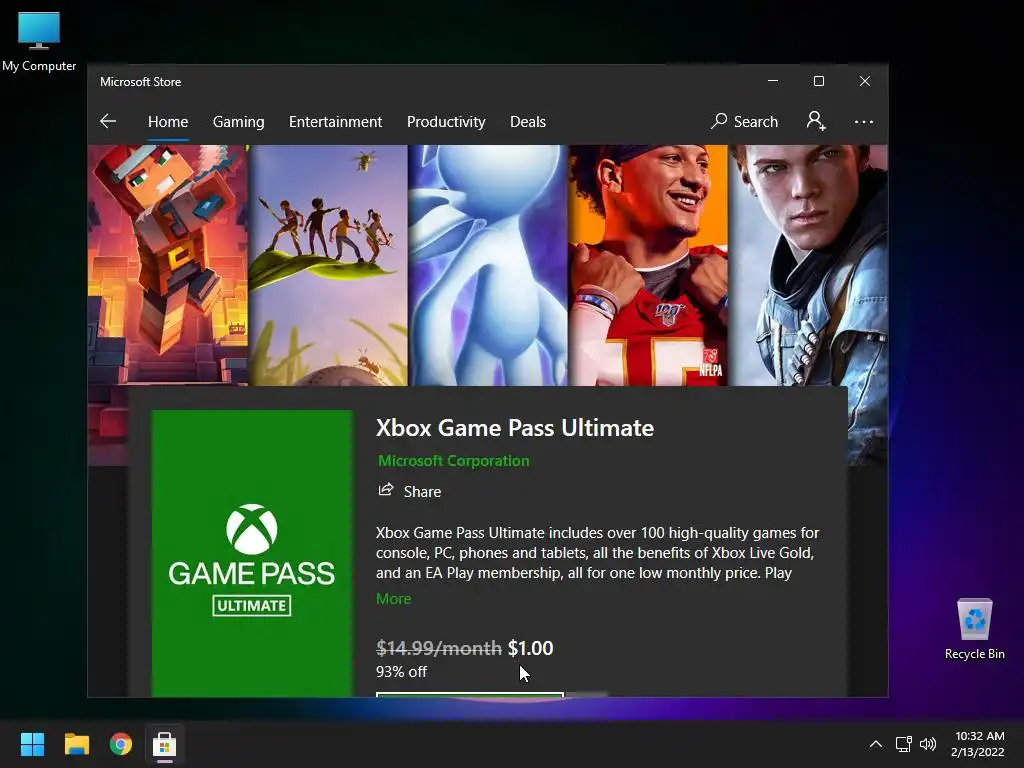
Task: Open the network status tray icon
Action: (x=903, y=744)
